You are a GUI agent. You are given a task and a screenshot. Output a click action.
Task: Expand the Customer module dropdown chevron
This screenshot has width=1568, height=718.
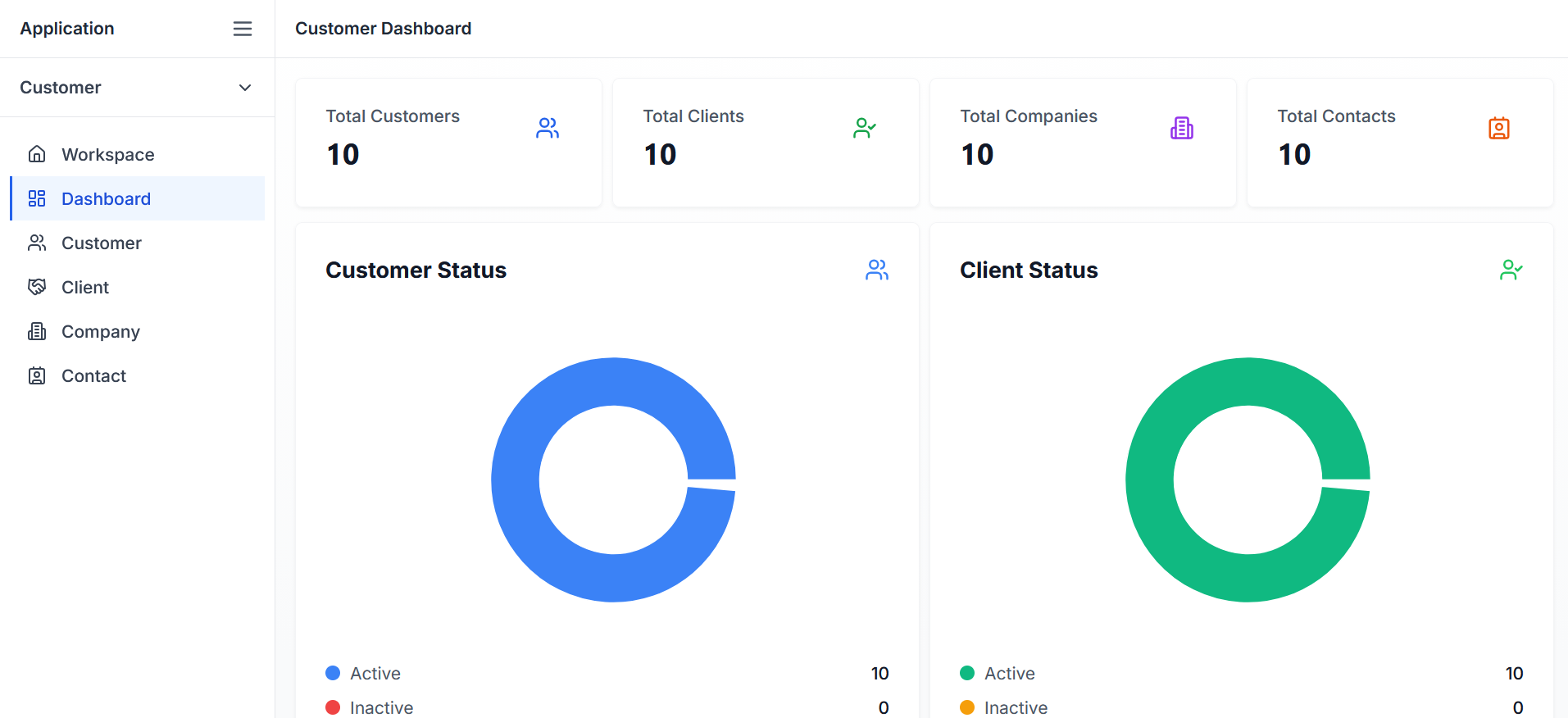point(244,88)
